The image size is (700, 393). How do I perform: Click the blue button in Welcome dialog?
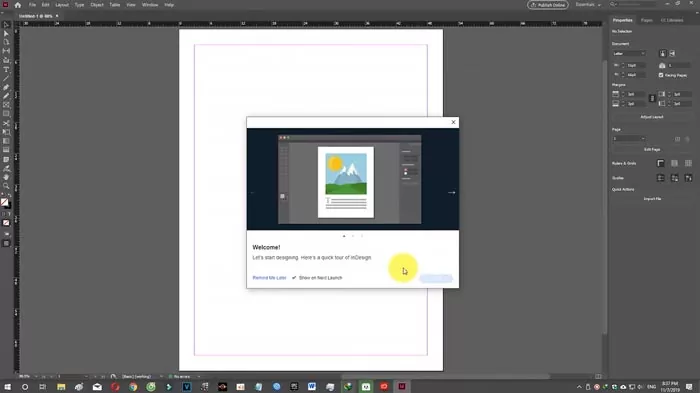pos(436,278)
